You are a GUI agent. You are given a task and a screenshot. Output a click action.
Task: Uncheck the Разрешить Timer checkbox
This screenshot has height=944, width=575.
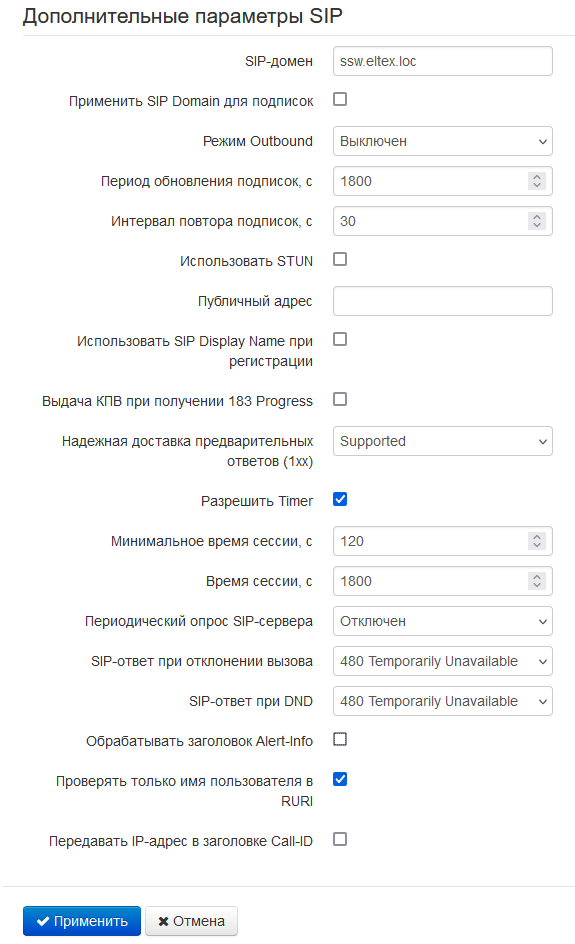[340, 500]
